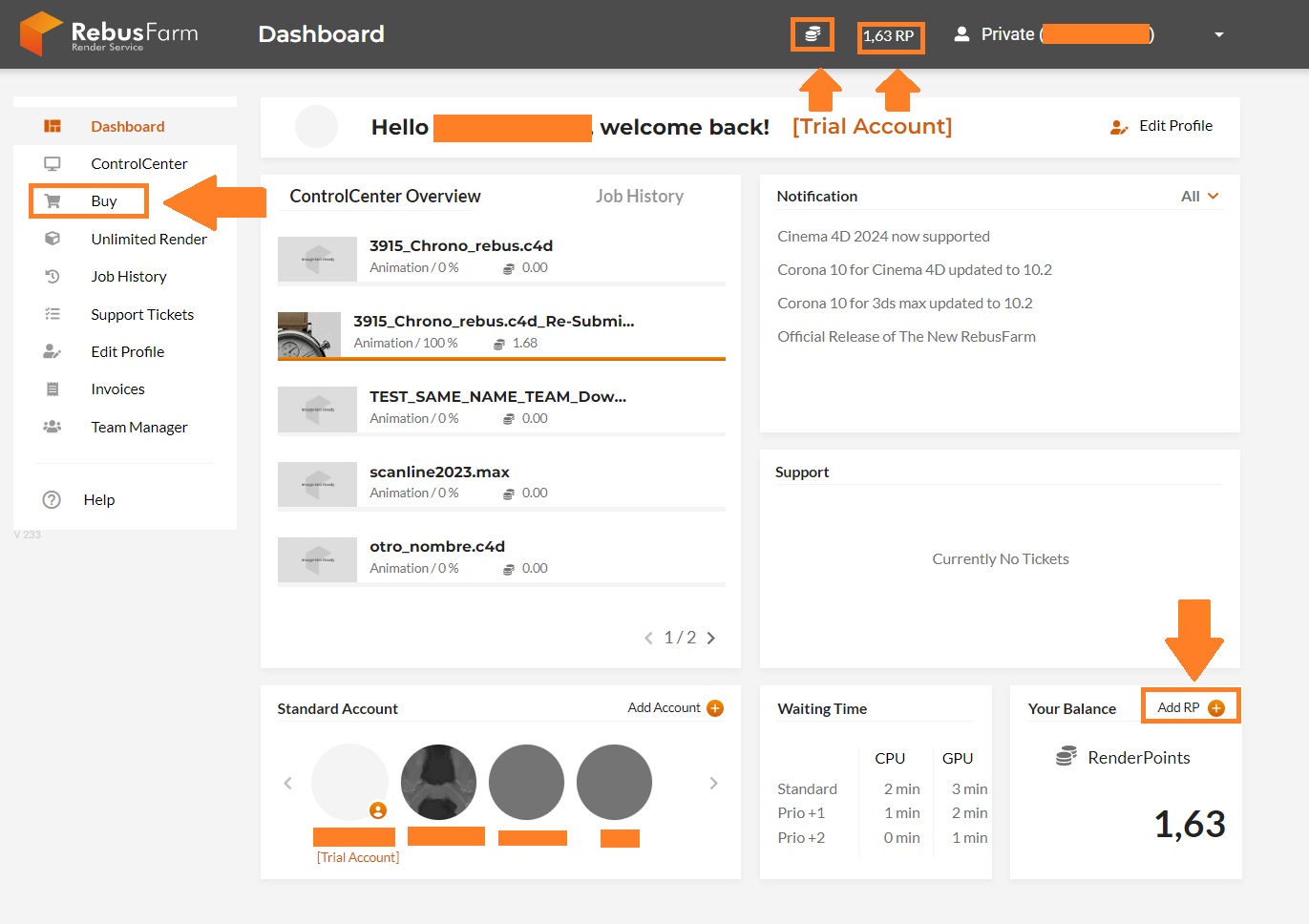Open Edit Profile from sidebar menu
The height and width of the screenshot is (924, 1309).
[128, 351]
